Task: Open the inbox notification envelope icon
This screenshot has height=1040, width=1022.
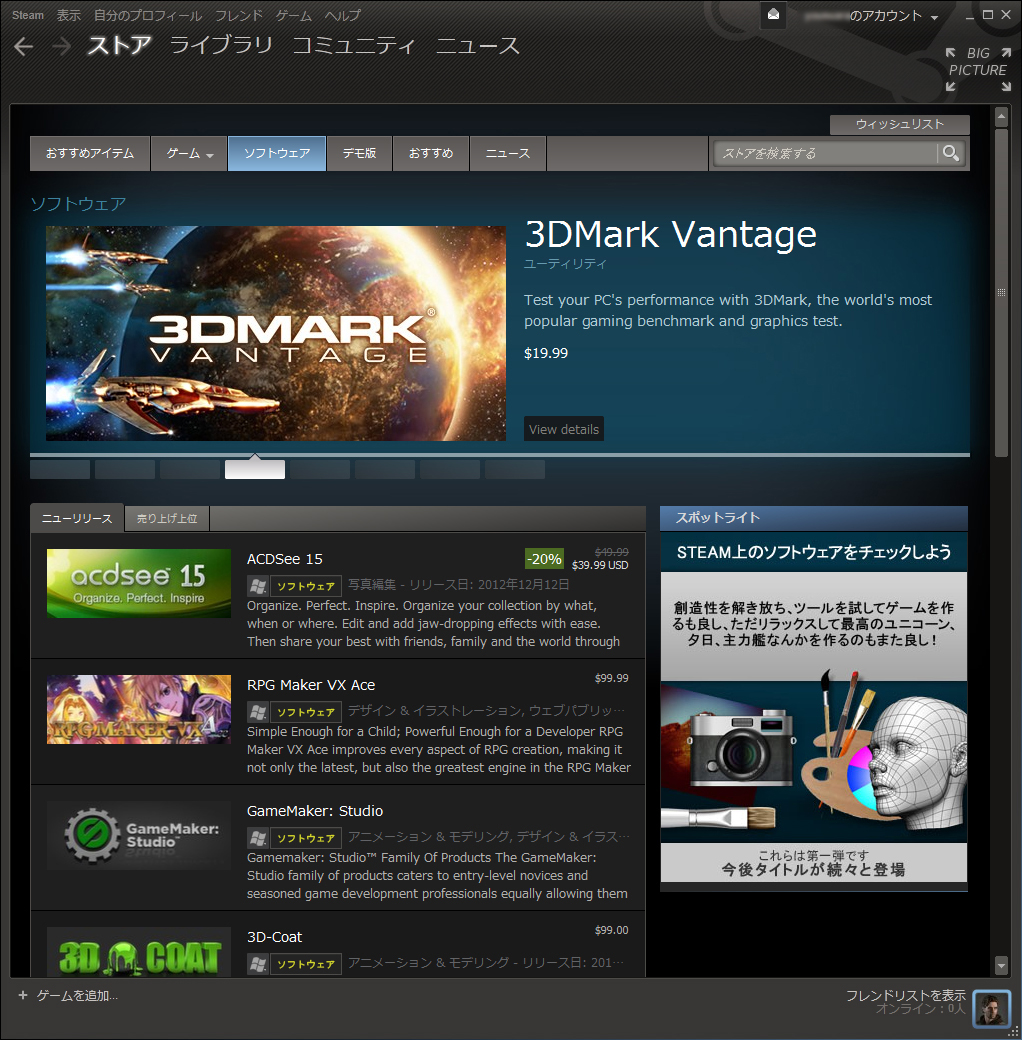Action: point(773,15)
